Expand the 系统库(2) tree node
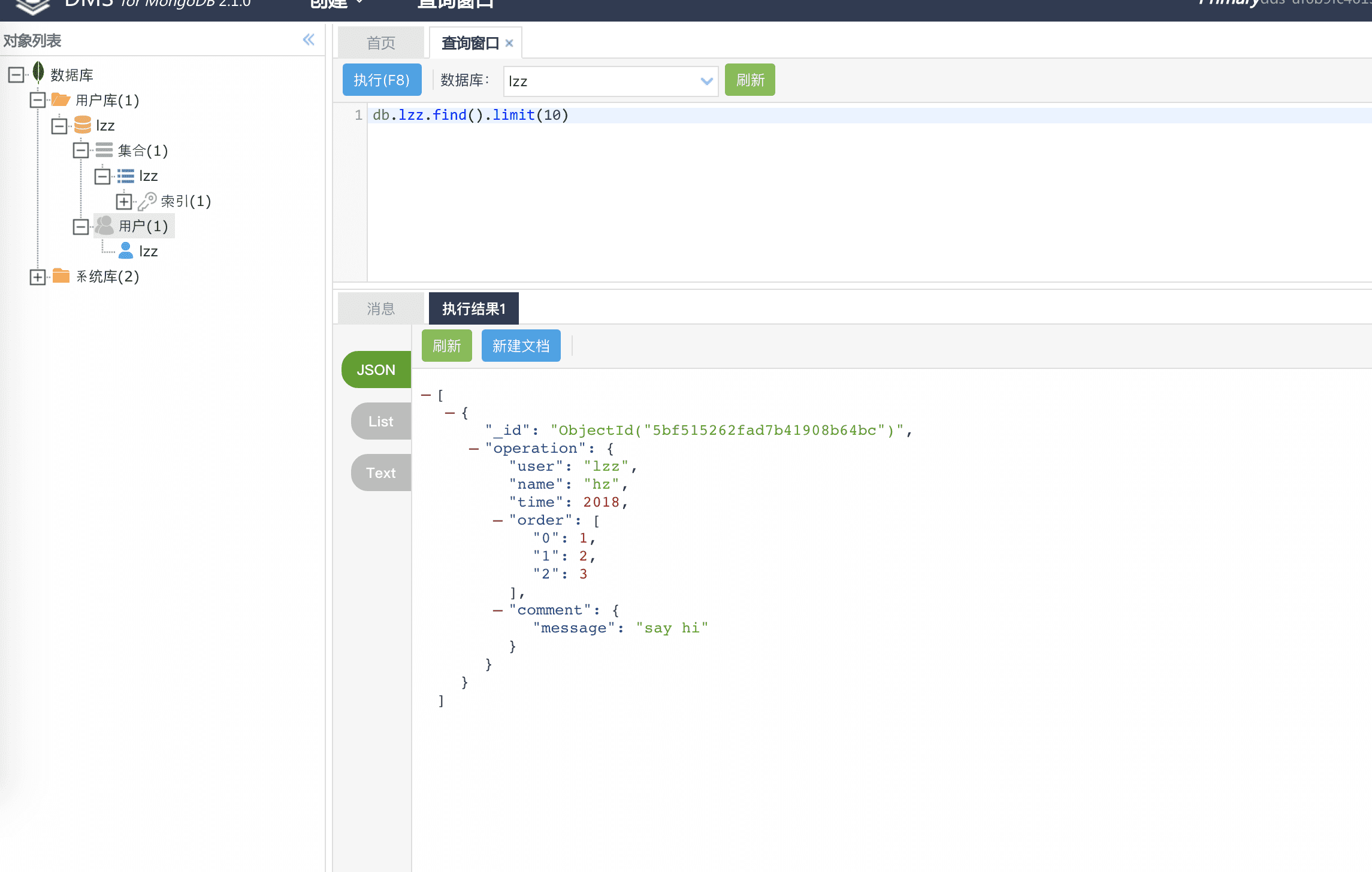1372x872 pixels. tap(38, 277)
